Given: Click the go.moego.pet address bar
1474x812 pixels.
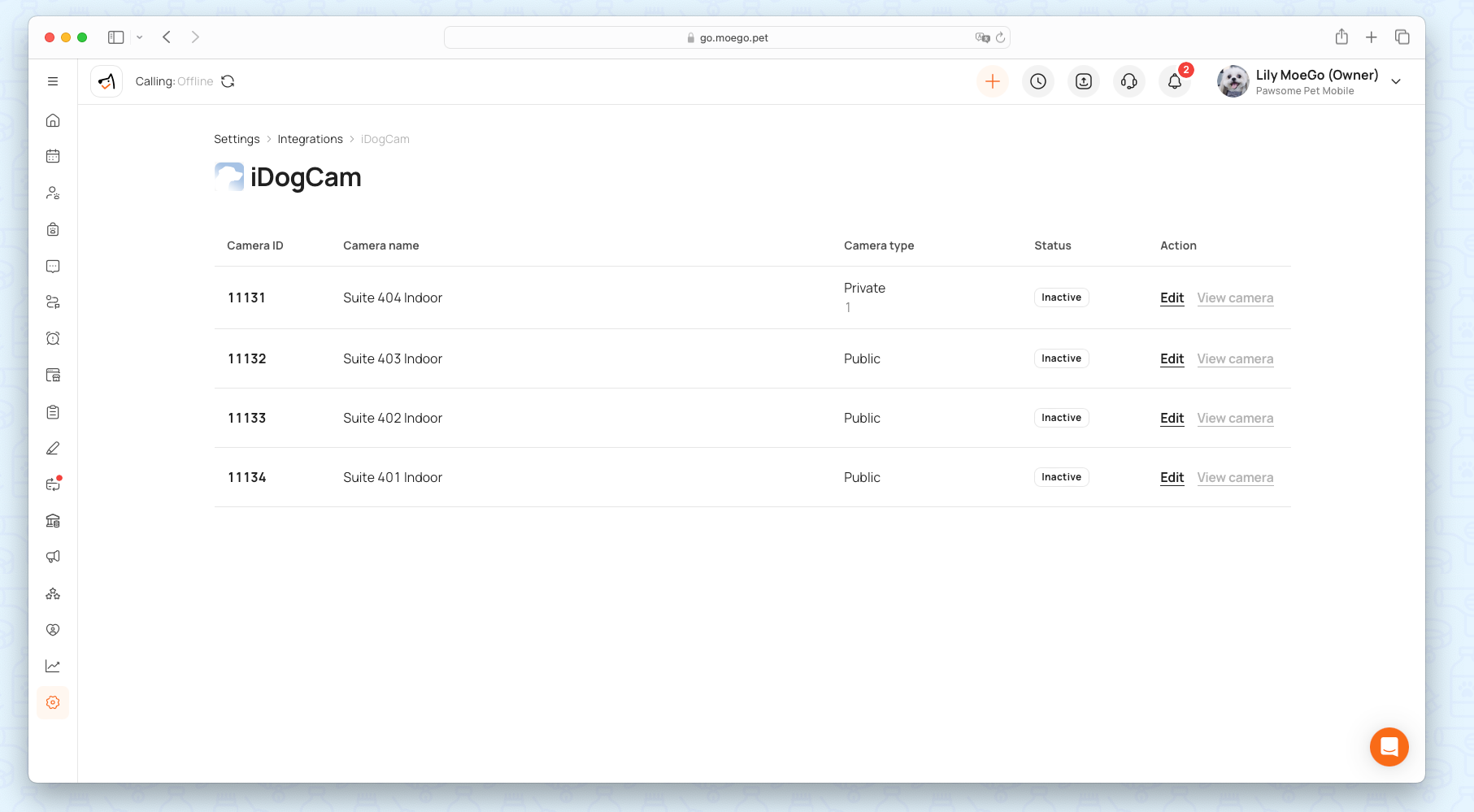Looking at the screenshot, I should (x=727, y=37).
